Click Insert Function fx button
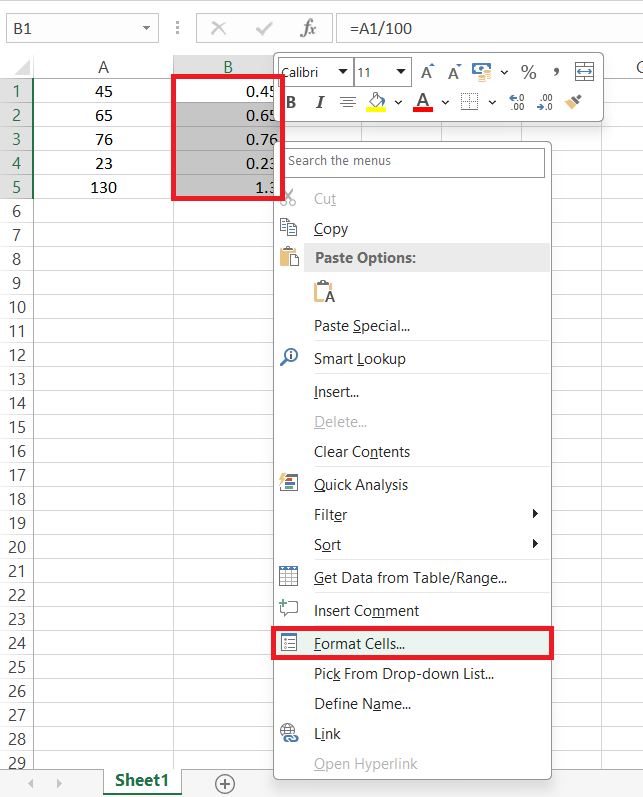Screen dimensions: 643x797 (x=308, y=28)
